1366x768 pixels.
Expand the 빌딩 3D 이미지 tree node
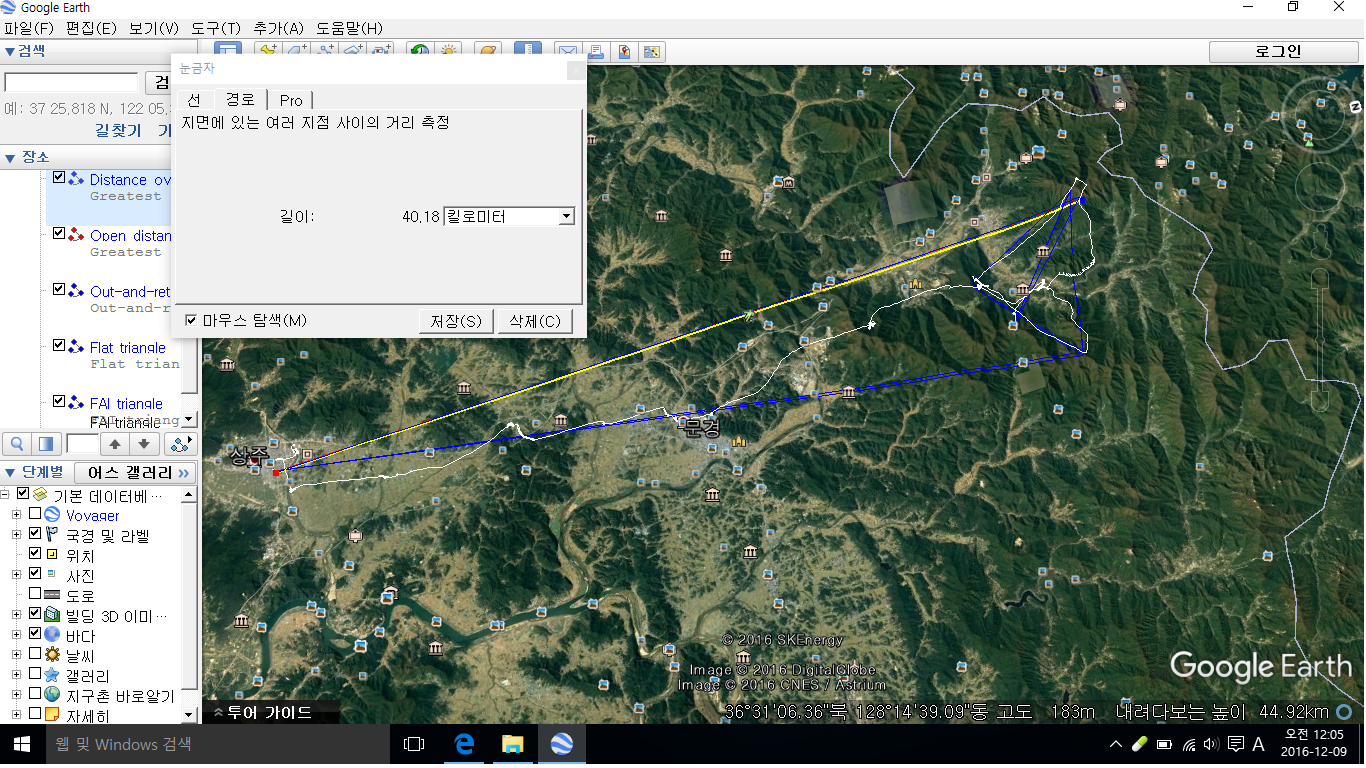[16, 615]
